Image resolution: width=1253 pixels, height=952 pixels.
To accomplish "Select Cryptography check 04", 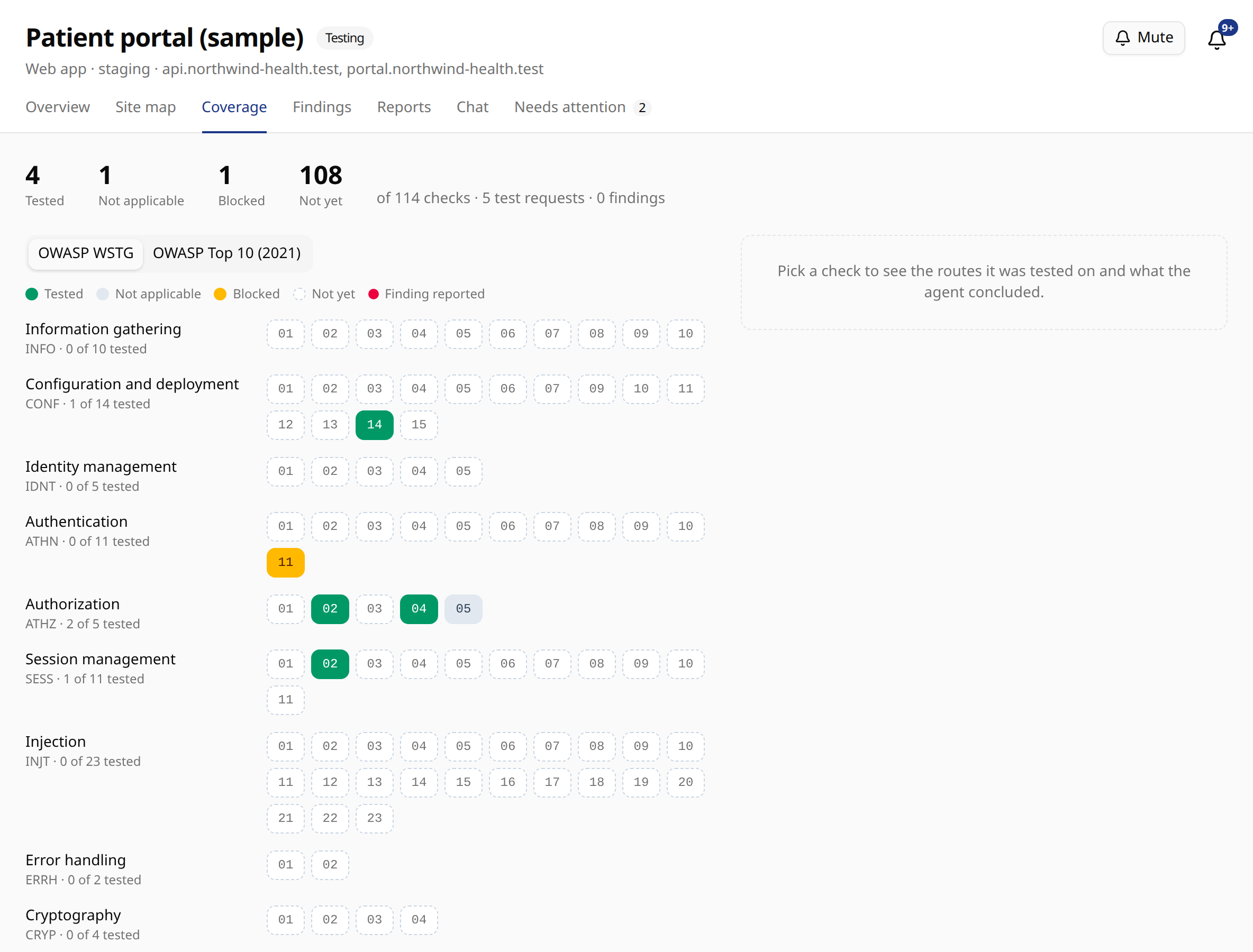I will click(x=419, y=920).
